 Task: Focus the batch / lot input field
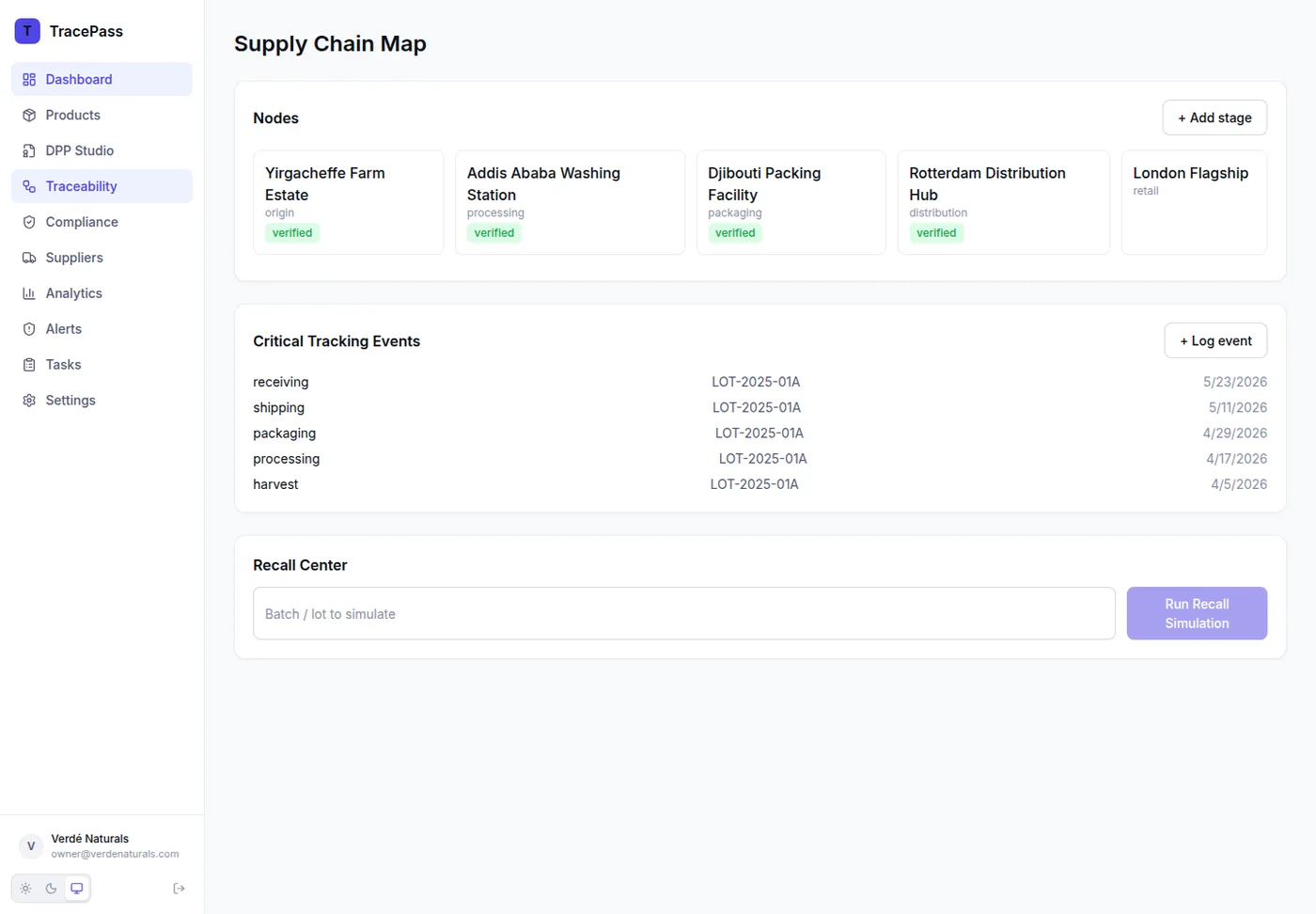tap(684, 614)
